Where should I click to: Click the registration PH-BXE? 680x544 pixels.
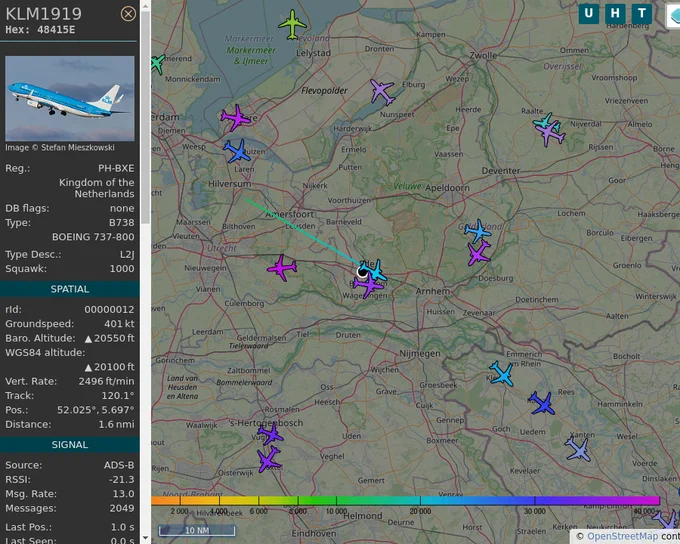pyautogui.click(x=116, y=168)
